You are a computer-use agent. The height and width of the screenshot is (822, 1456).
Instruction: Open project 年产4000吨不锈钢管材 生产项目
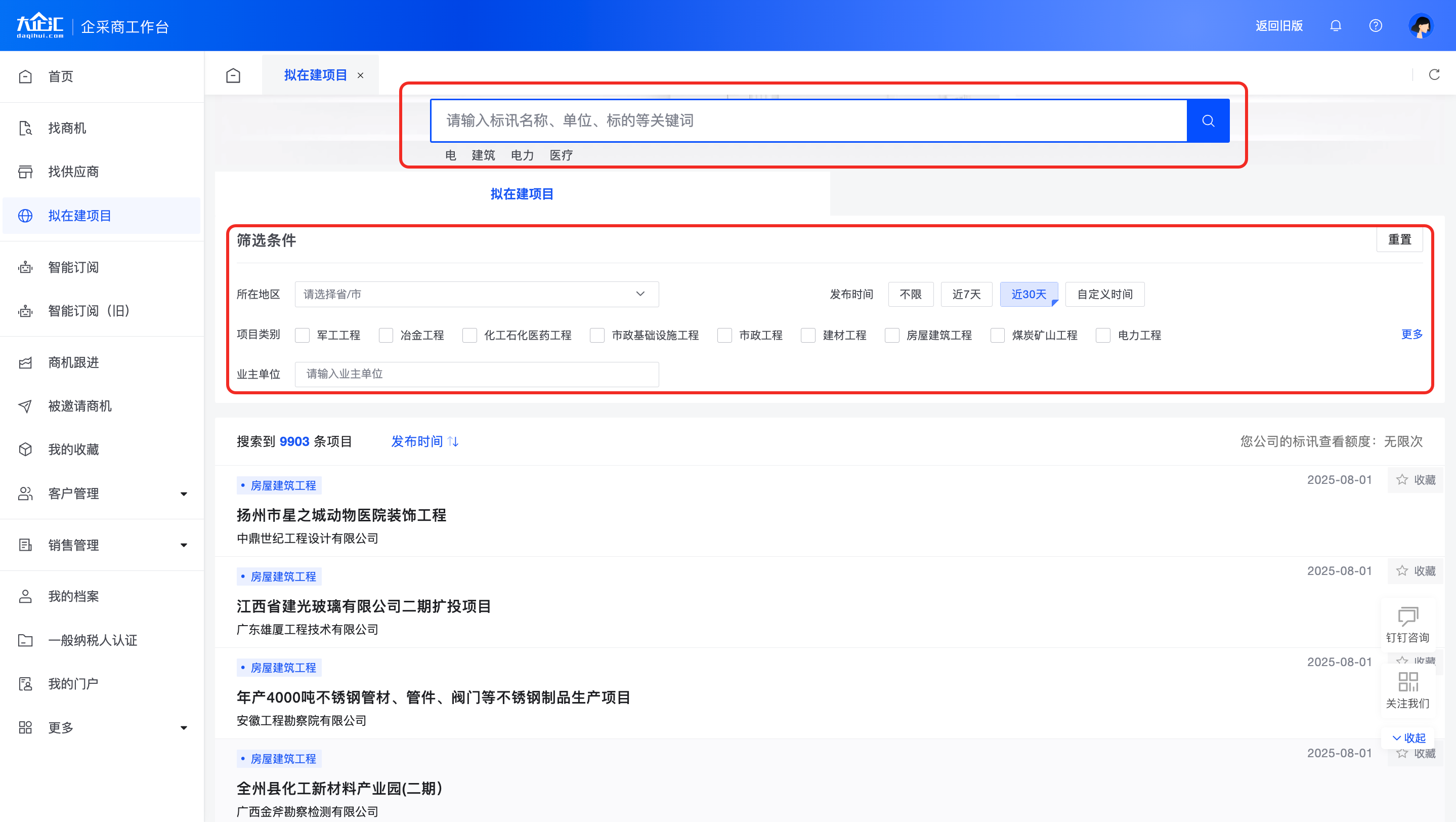point(433,697)
